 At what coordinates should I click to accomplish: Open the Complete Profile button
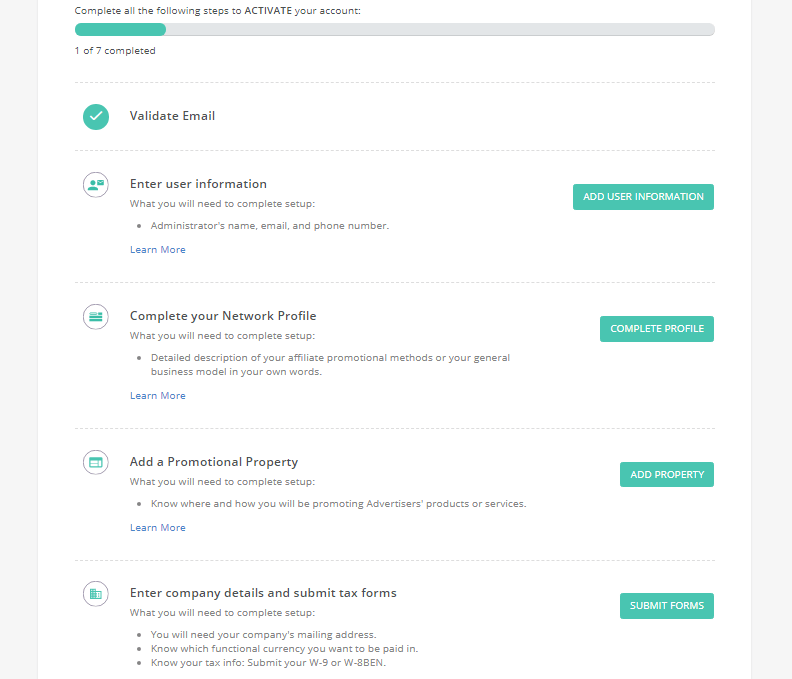click(x=657, y=329)
